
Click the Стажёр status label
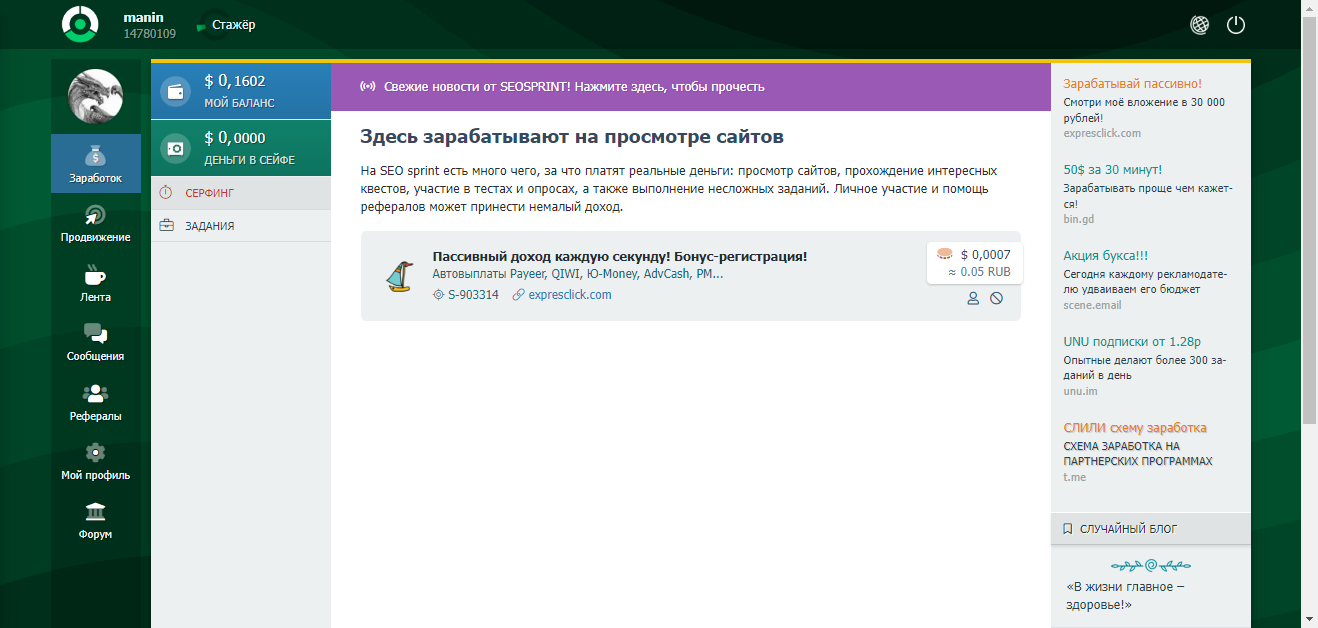click(234, 25)
